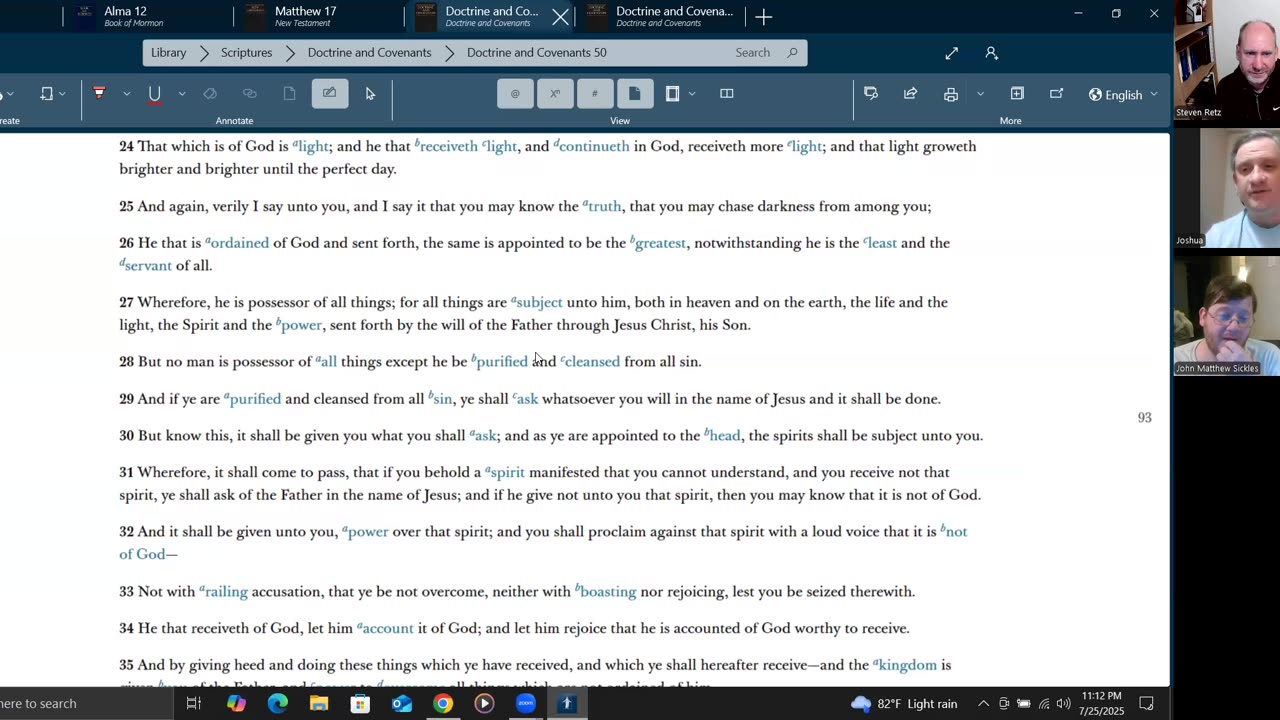The height and width of the screenshot is (720, 1280).
Task: Open the highlighter color dropdown
Action: 126,94
